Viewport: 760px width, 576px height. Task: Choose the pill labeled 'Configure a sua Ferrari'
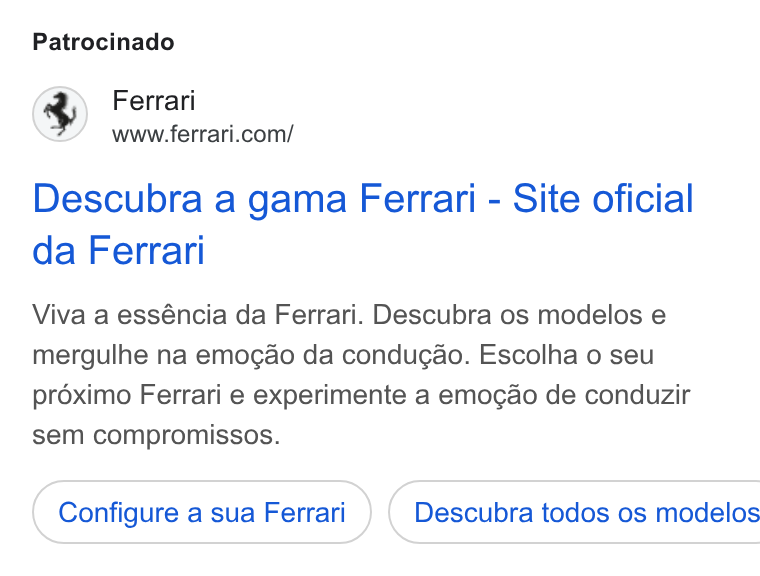[x=202, y=512]
